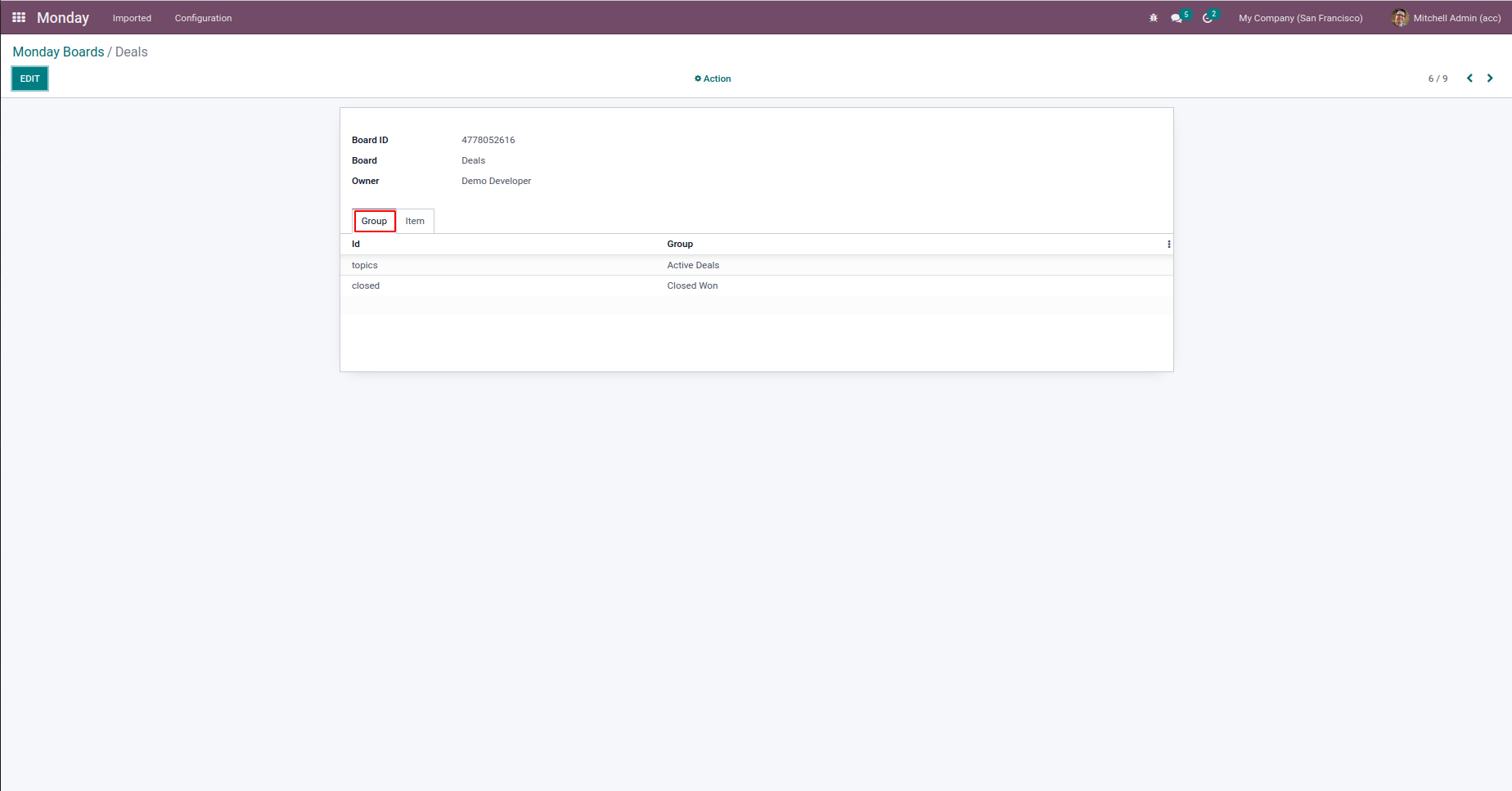Viewport: 1512px width, 791px height.
Task: Go back to Monday Boards breadcrumb
Action: [59, 52]
